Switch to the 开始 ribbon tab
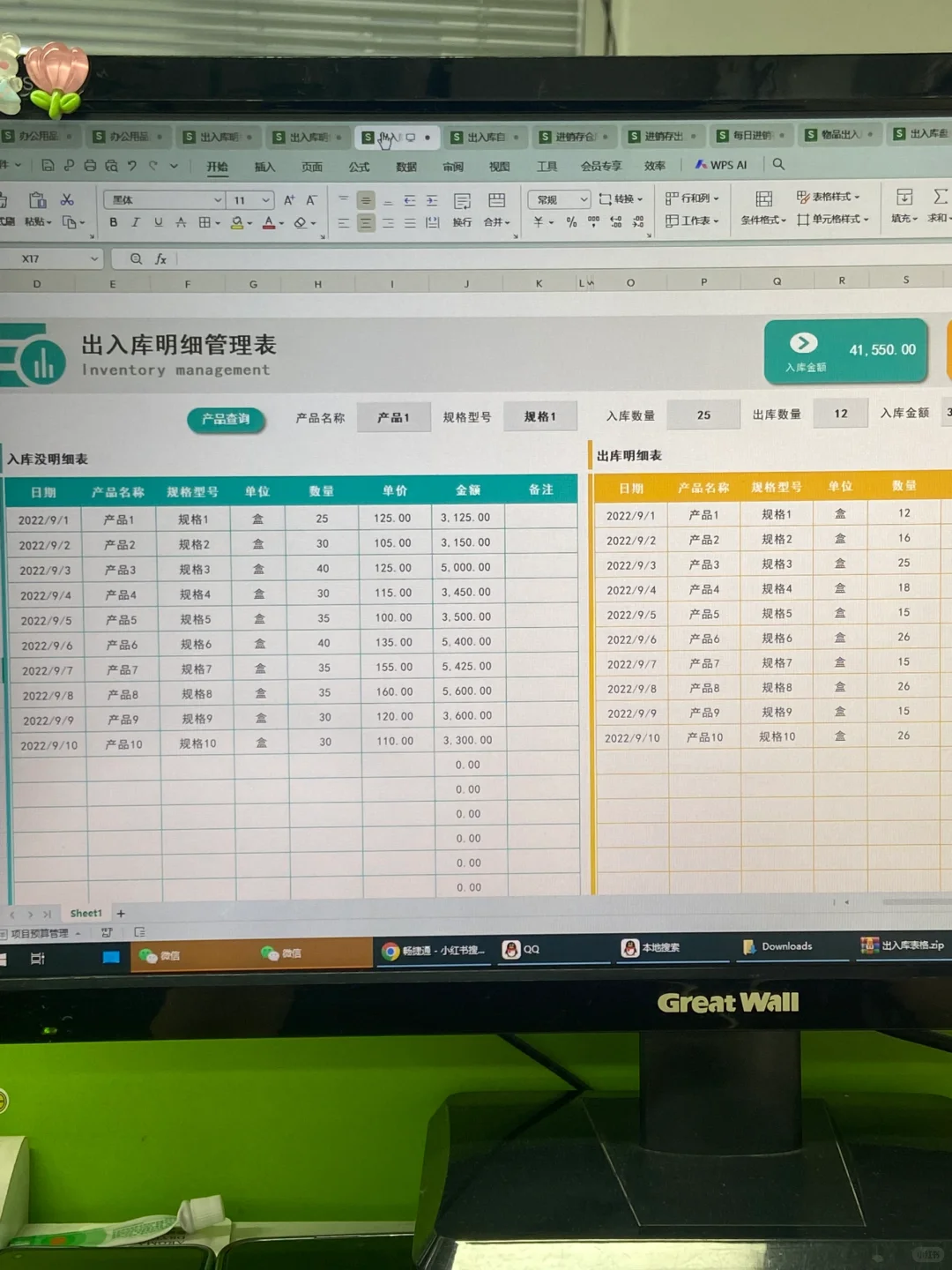952x1270 pixels. pos(217,167)
